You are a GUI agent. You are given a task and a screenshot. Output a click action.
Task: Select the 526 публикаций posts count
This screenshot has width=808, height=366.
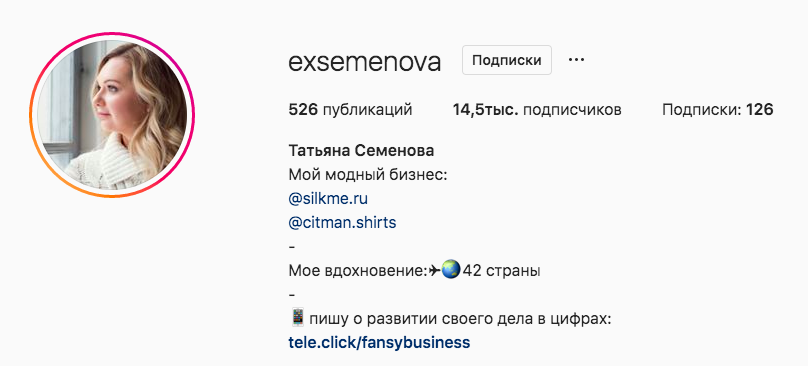(350, 110)
